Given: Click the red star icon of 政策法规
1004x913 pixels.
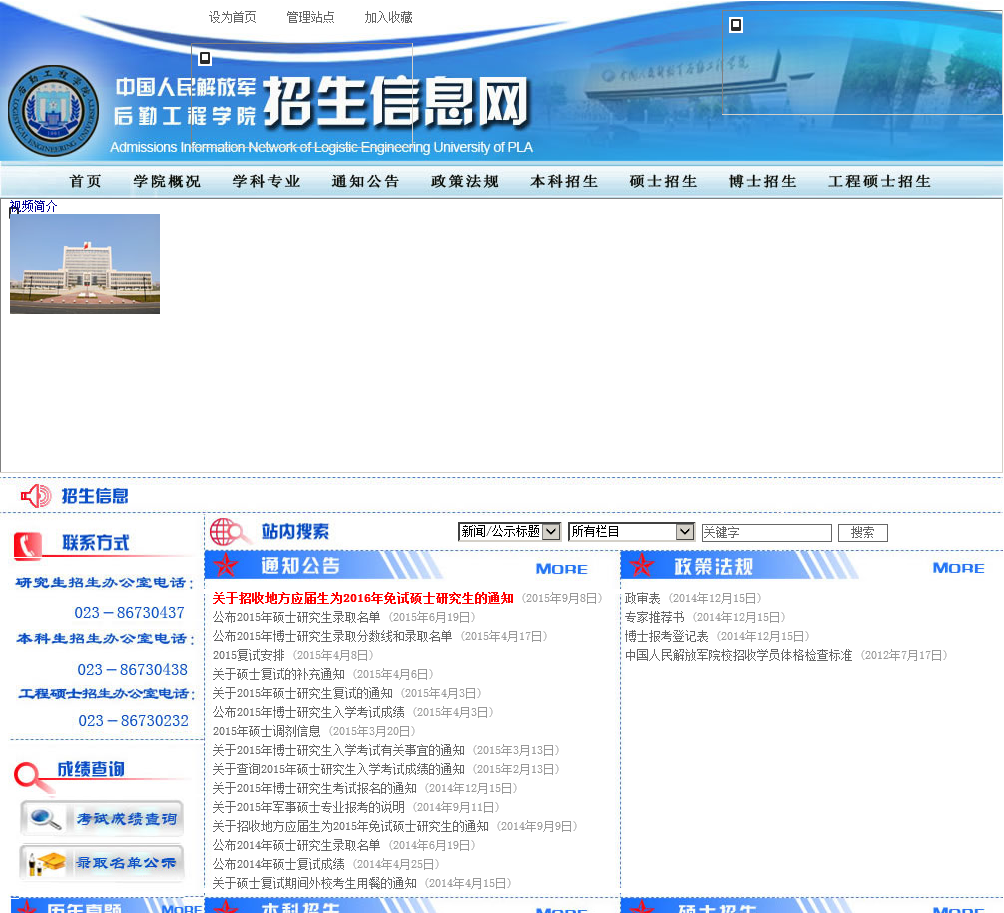Looking at the screenshot, I should point(641,565).
